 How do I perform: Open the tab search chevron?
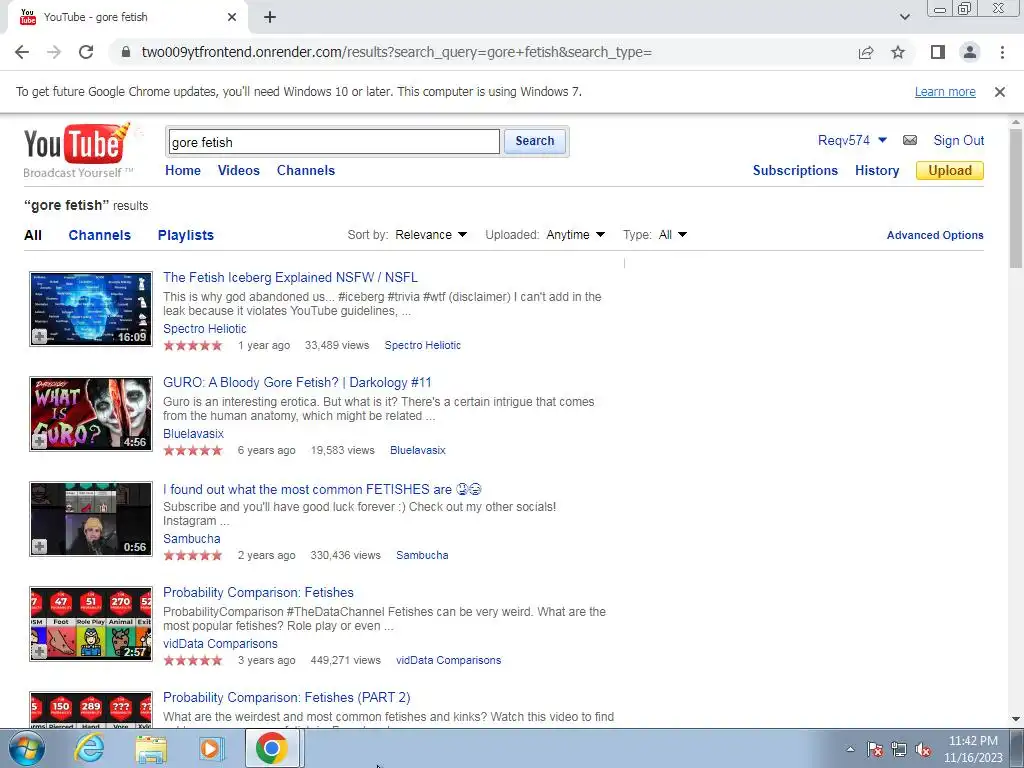pyautogui.click(x=904, y=17)
